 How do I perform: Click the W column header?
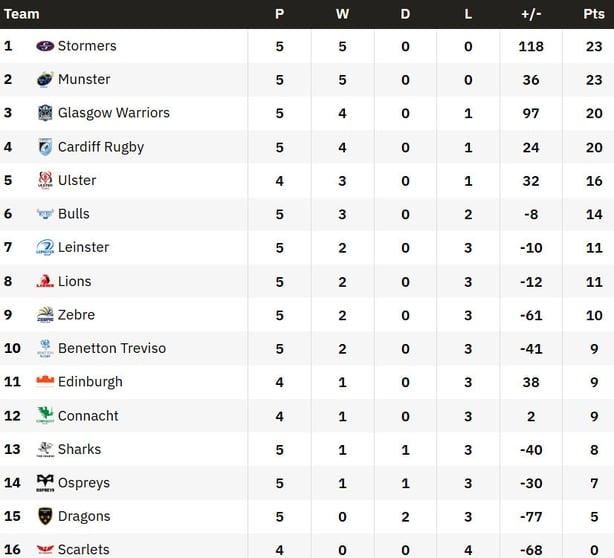342,14
